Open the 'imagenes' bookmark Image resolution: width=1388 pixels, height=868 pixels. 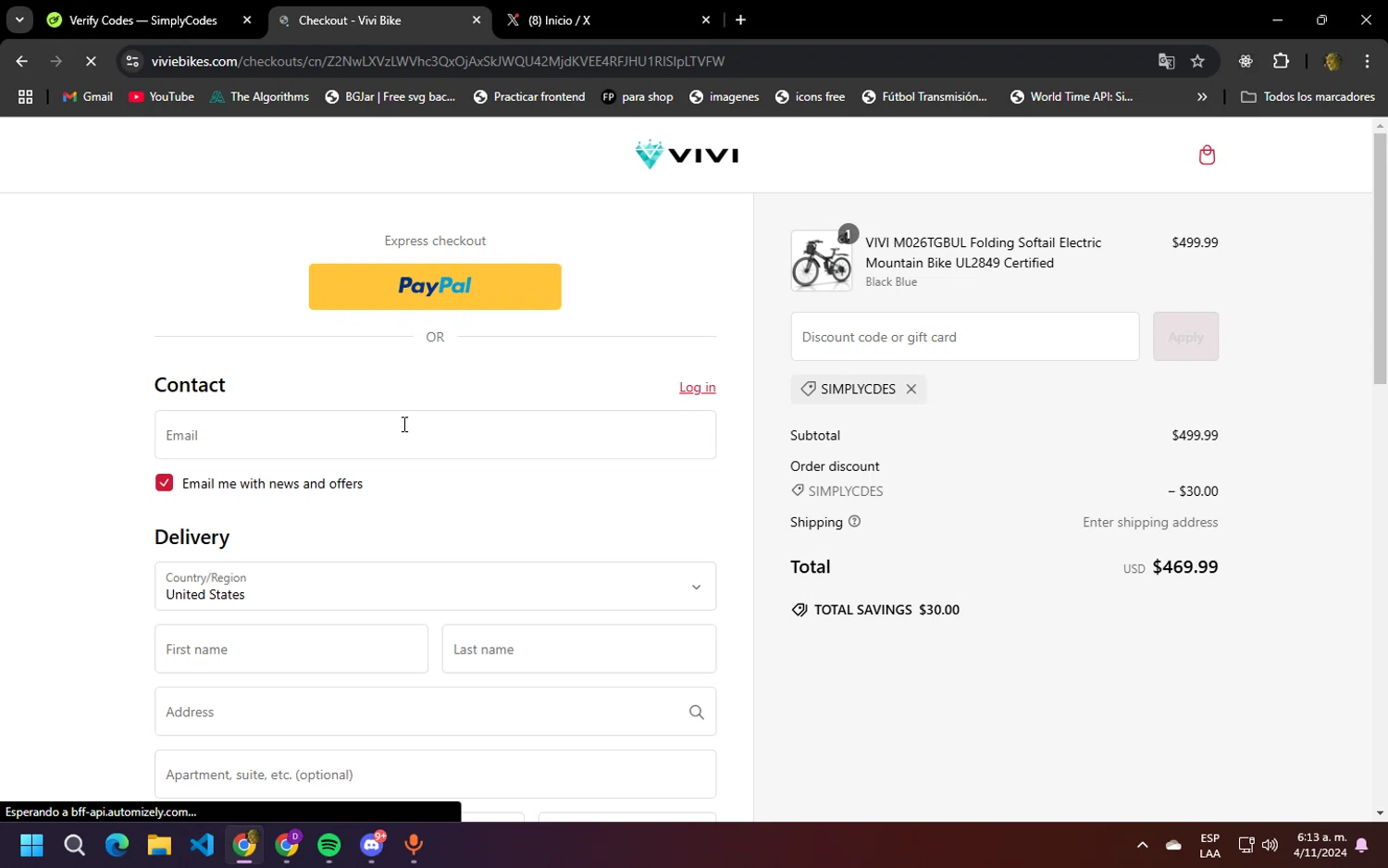pyautogui.click(x=725, y=96)
